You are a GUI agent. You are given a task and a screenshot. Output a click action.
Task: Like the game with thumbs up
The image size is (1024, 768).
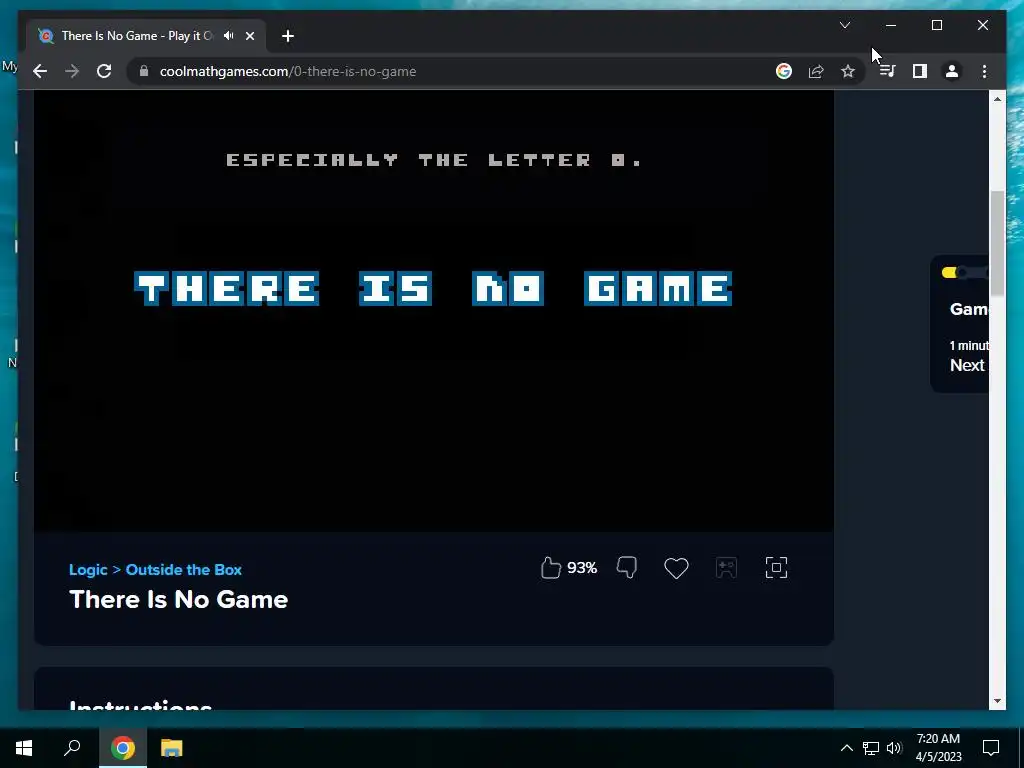pyautogui.click(x=551, y=568)
